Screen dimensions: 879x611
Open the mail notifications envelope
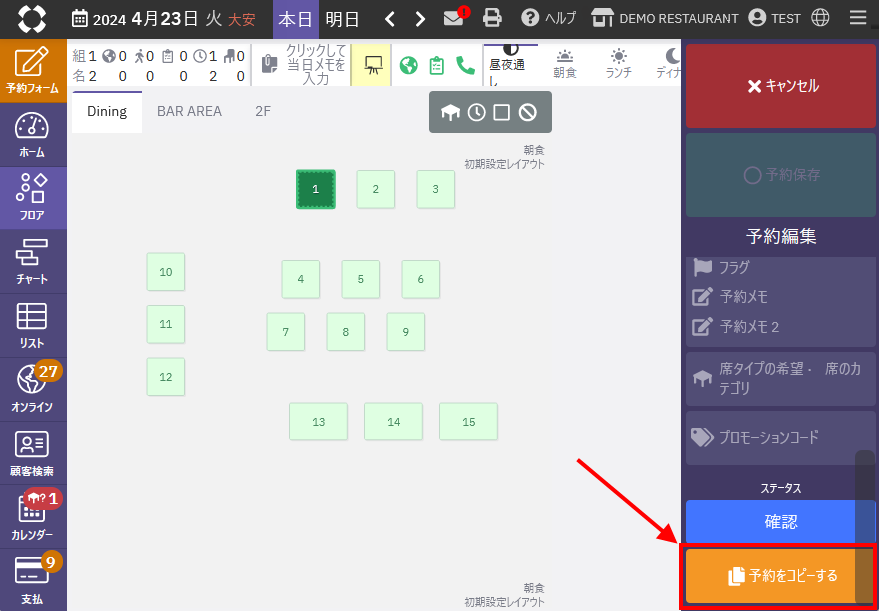pos(456,18)
